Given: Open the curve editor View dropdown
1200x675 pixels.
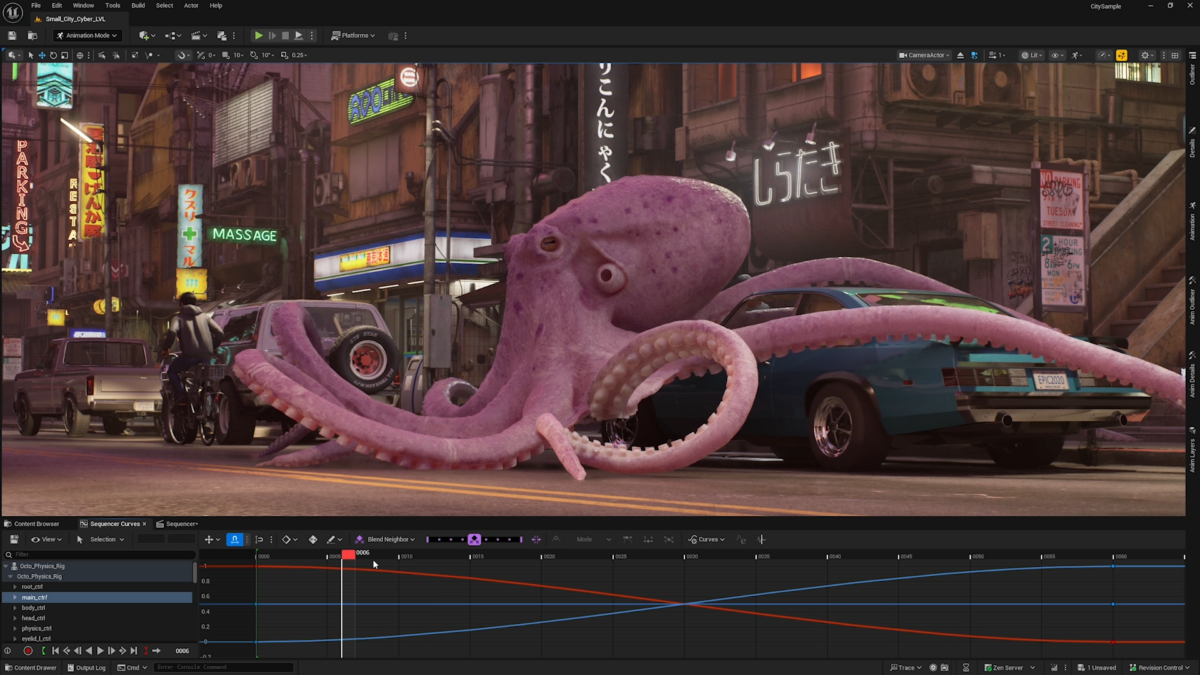Looking at the screenshot, I should (46, 540).
